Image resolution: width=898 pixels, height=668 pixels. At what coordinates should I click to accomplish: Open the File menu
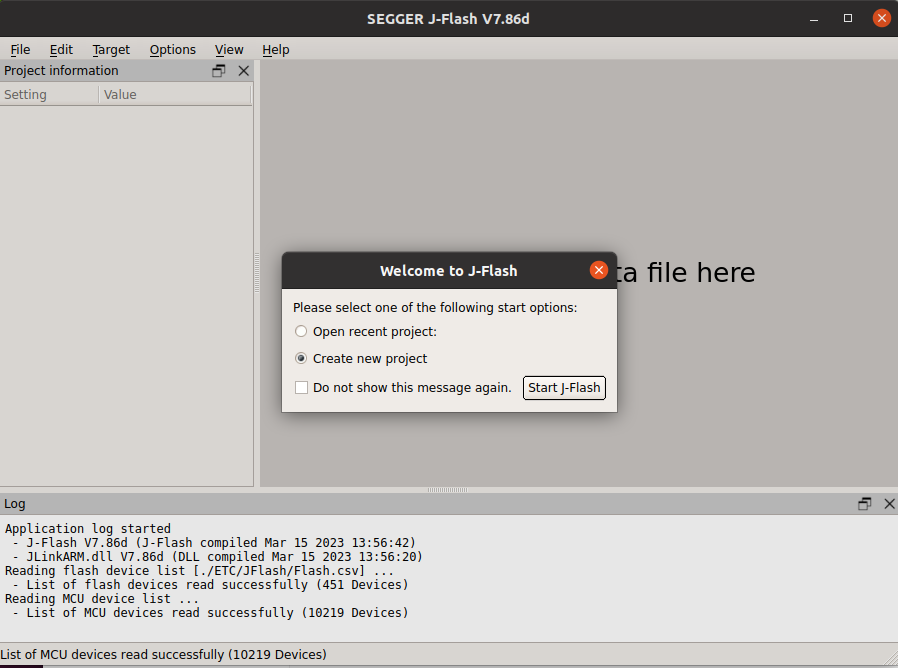[20, 50]
